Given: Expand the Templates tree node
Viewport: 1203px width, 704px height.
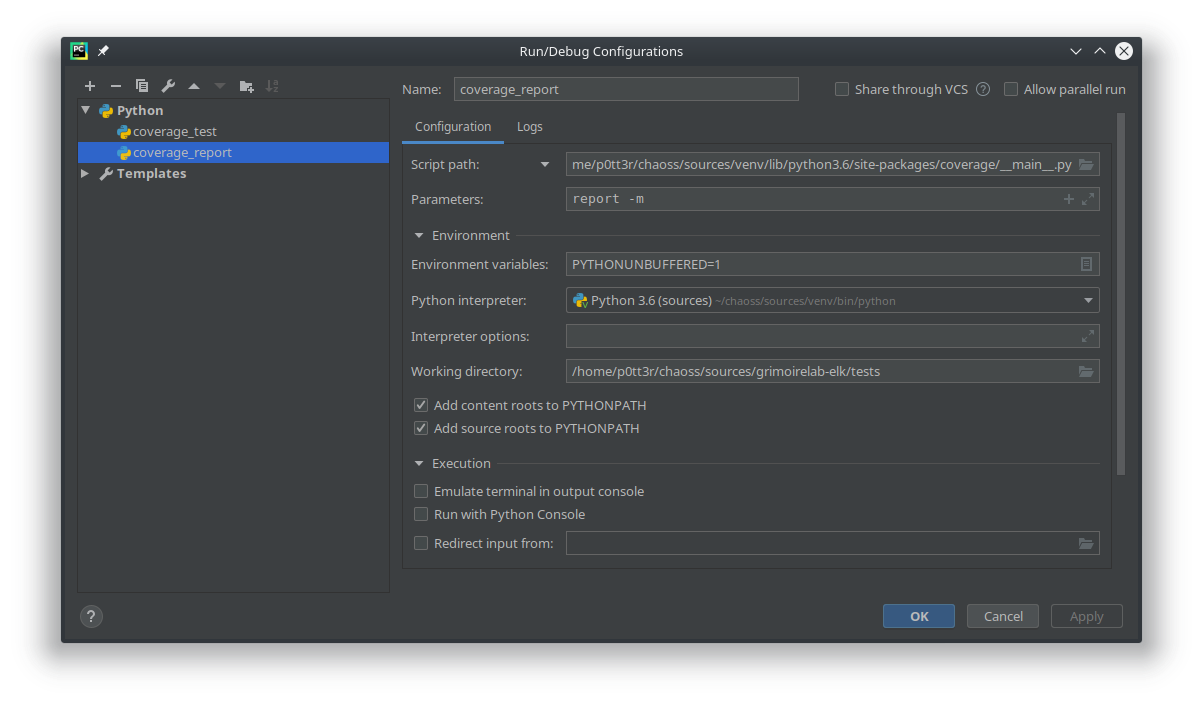Looking at the screenshot, I should tap(85, 173).
